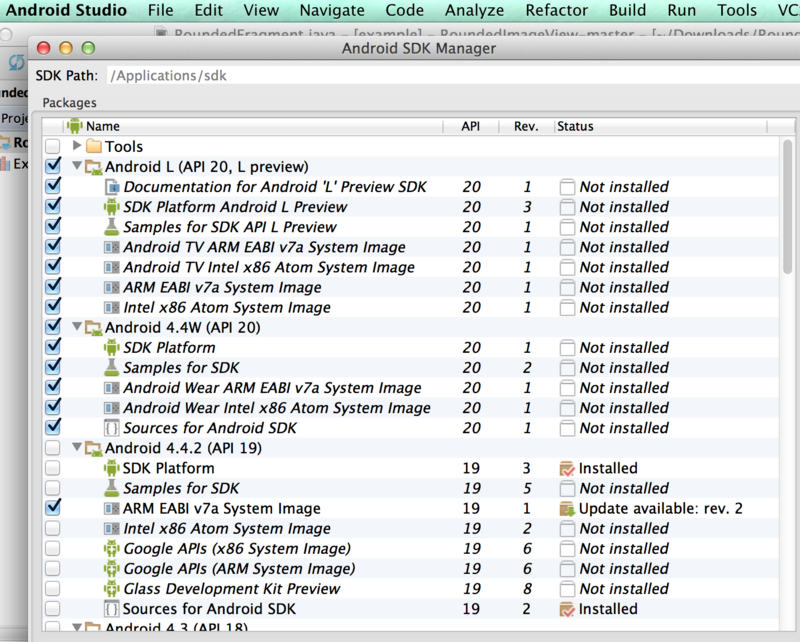Sort packages by the Status column header

(661, 126)
